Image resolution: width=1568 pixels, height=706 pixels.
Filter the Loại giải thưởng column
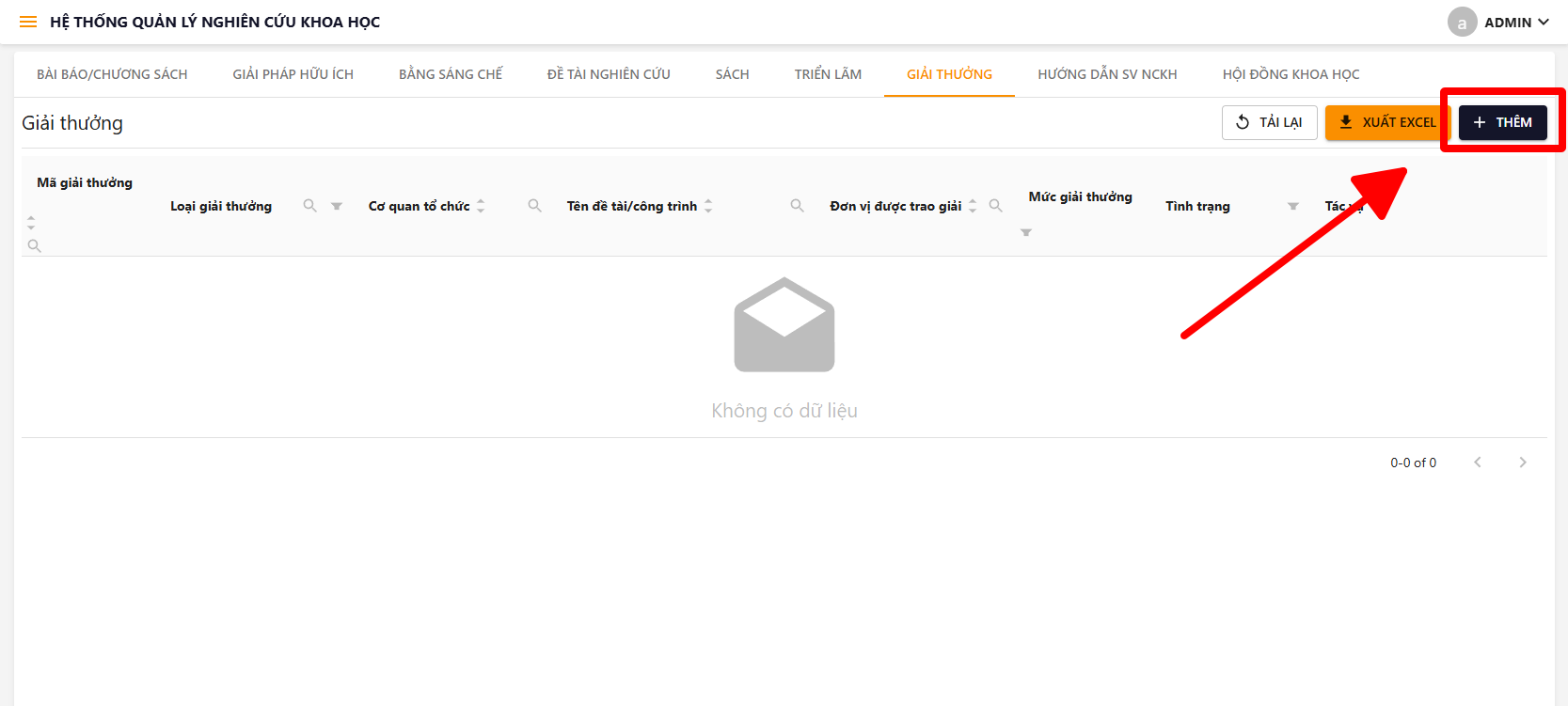337,206
